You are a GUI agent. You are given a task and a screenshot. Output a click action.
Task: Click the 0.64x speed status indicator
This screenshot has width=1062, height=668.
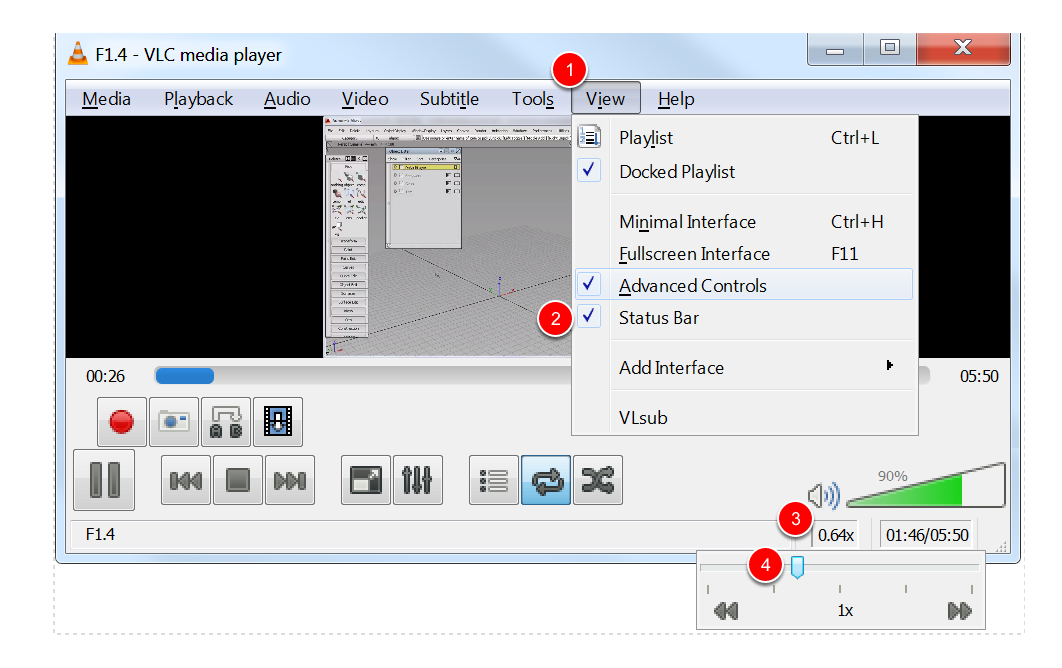point(836,535)
